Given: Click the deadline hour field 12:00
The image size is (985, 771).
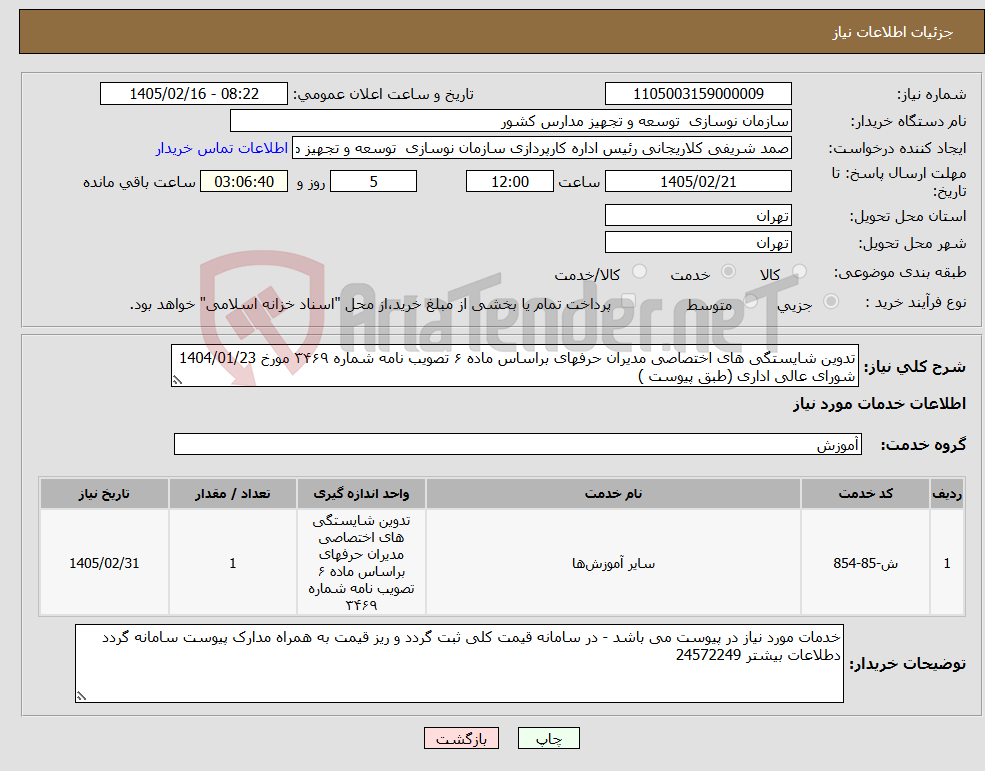Looking at the screenshot, I should [509, 182].
